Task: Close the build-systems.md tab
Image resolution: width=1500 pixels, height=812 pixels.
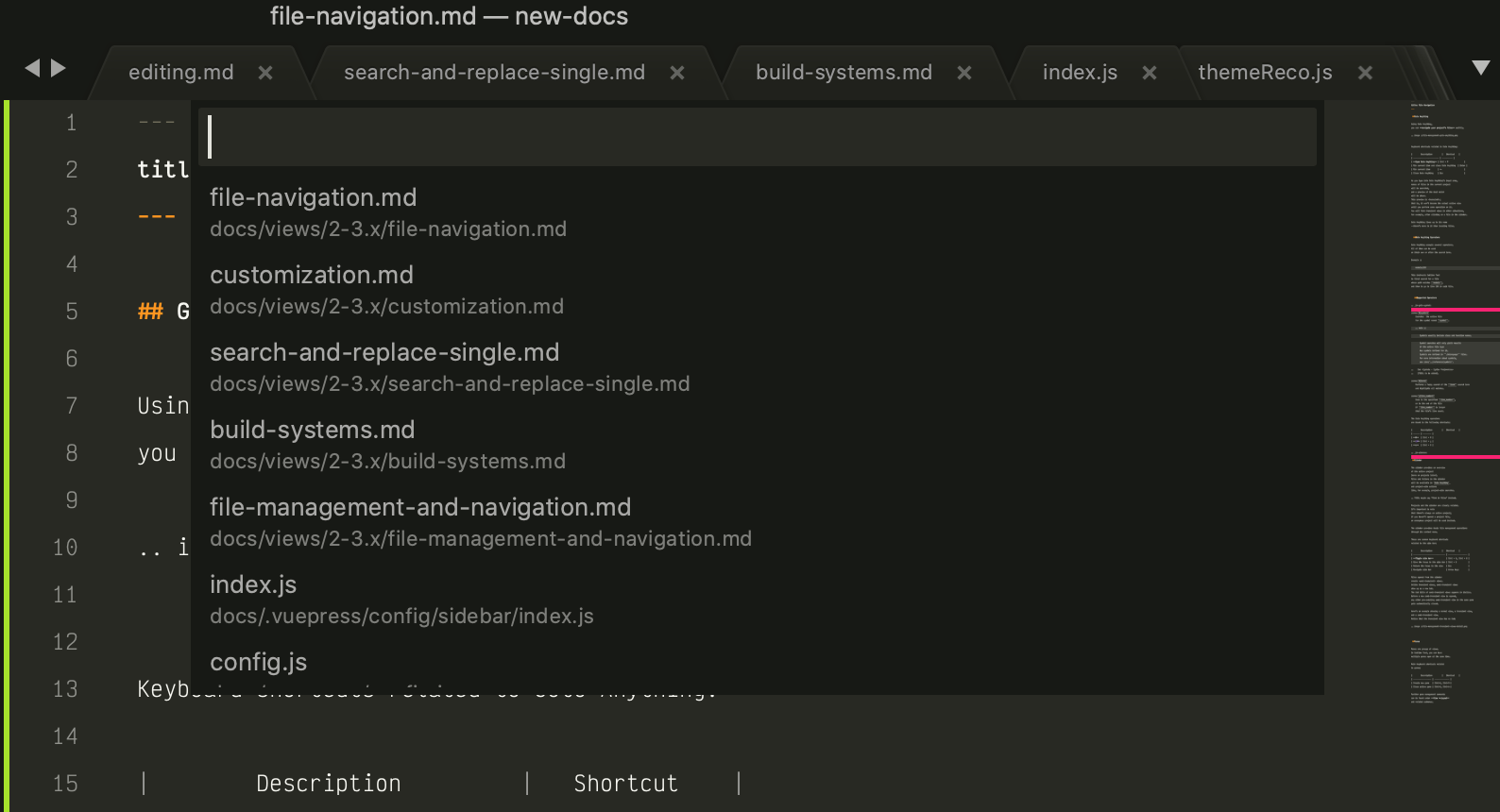Action: (964, 73)
